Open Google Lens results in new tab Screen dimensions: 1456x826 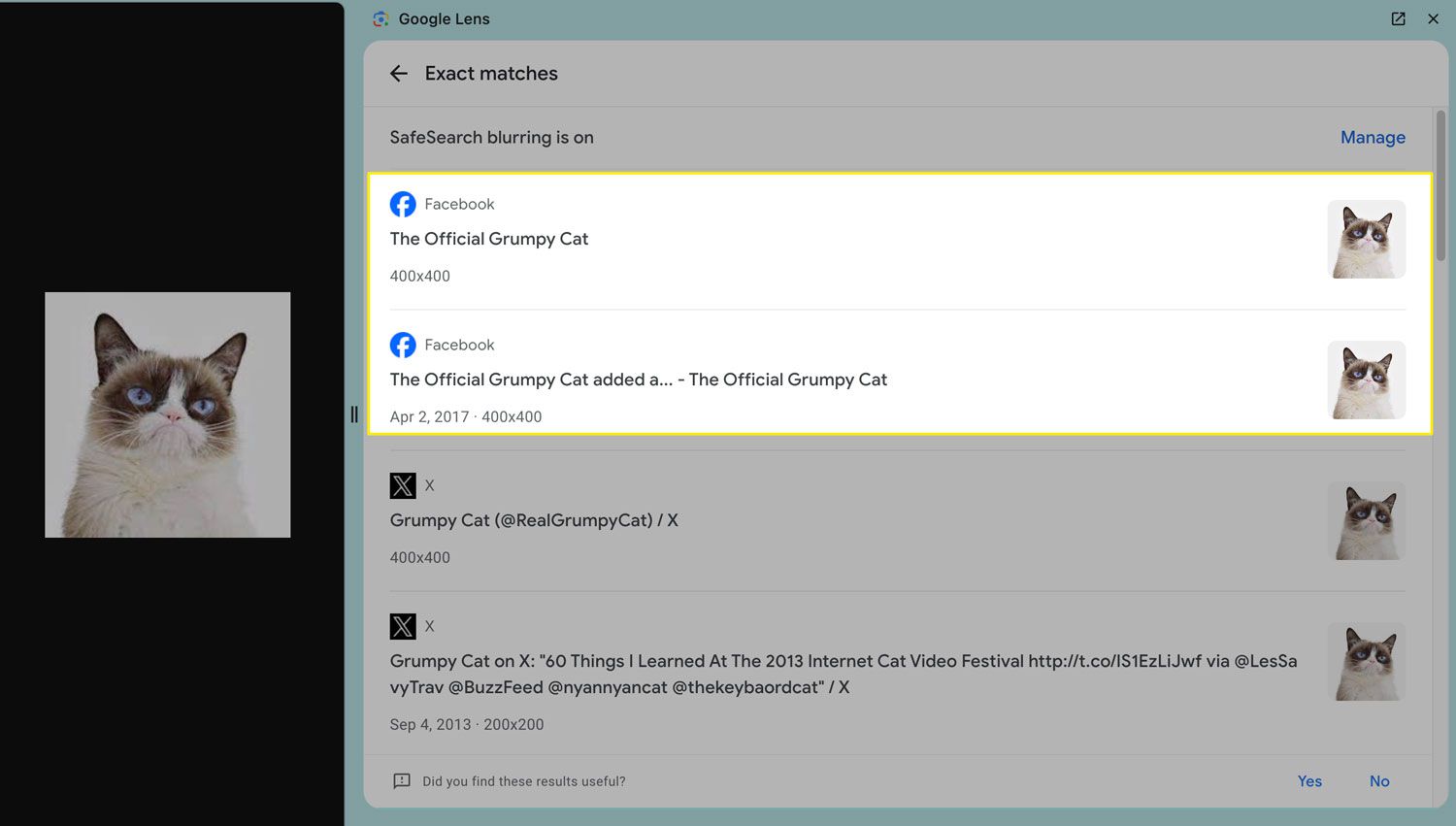pyautogui.click(x=1398, y=18)
